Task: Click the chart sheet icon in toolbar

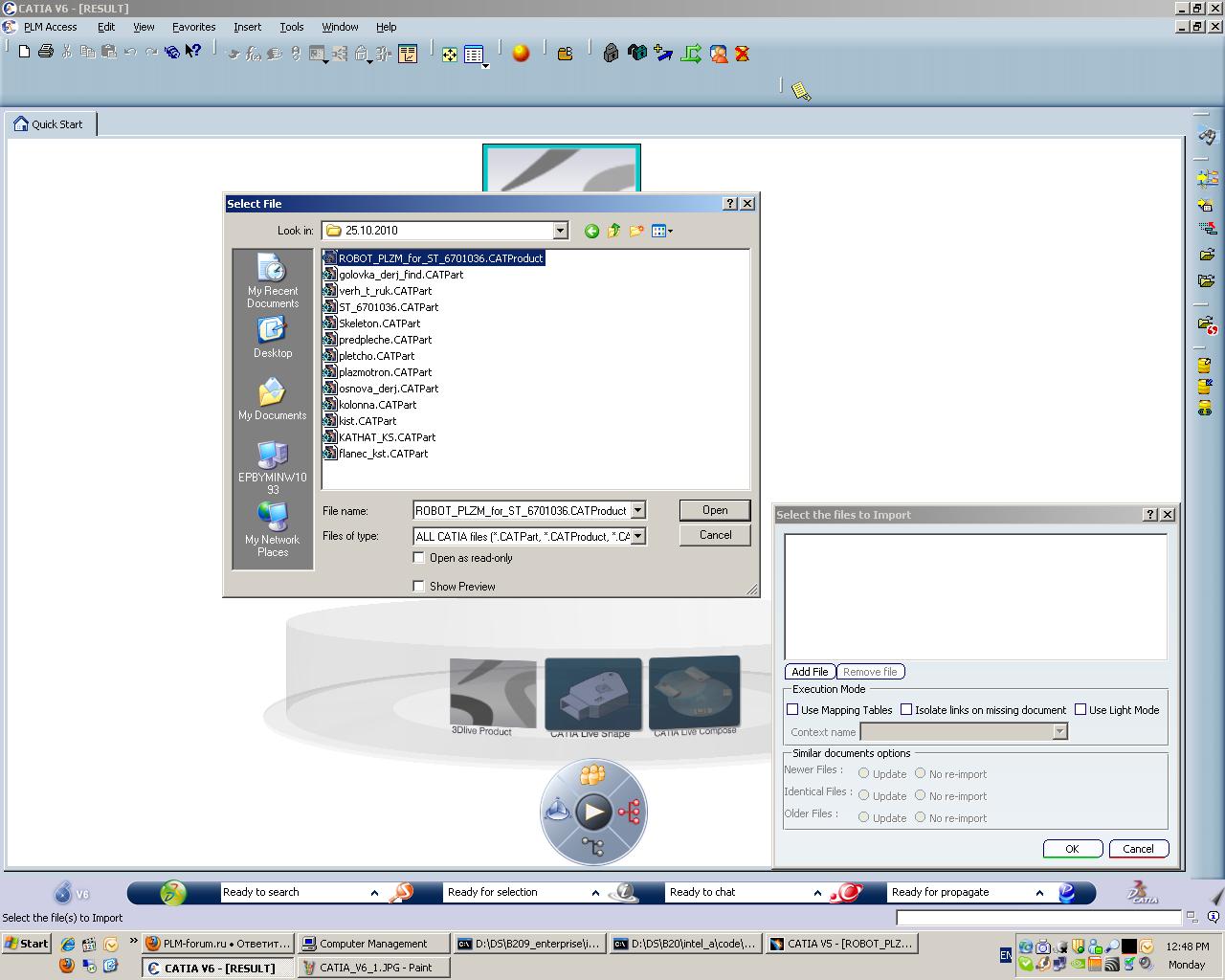Action: pyautogui.click(x=409, y=55)
